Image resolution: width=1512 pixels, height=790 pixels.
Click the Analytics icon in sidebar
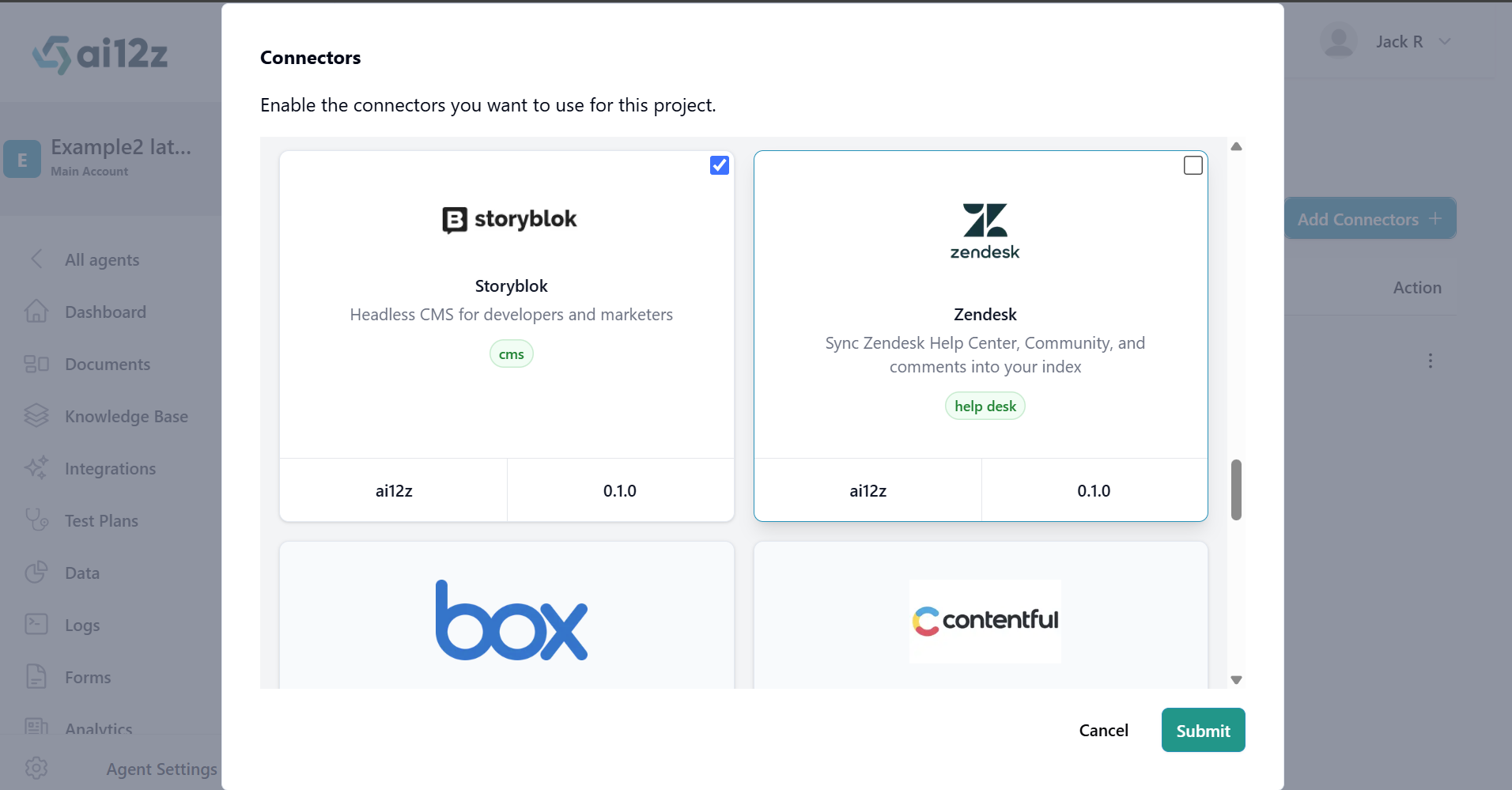pyautogui.click(x=36, y=725)
